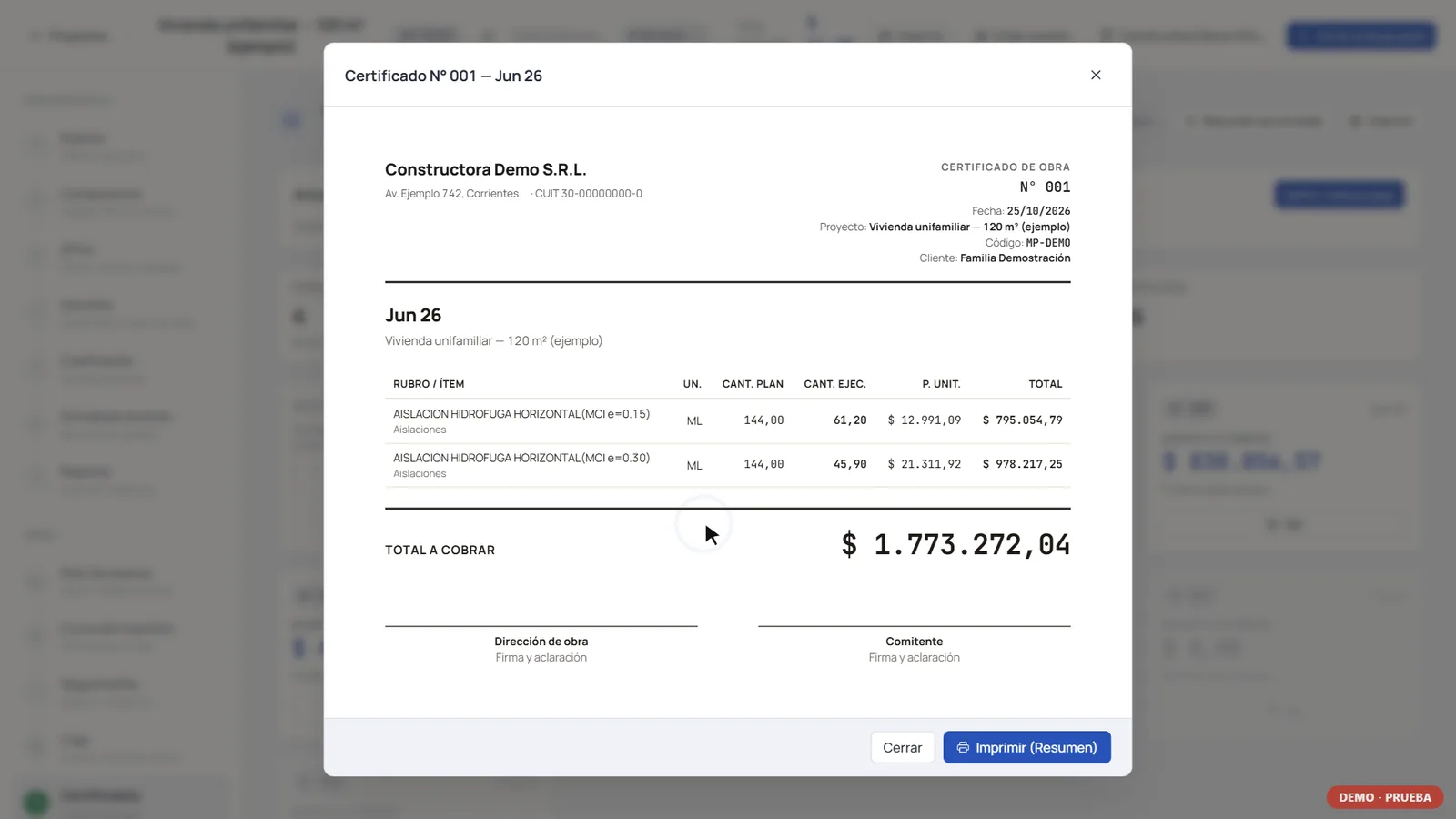The height and width of the screenshot is (819, 1456).
Task: Click the grand total "$ 1.773.272,04"
Action: click(x=955, y=544)
